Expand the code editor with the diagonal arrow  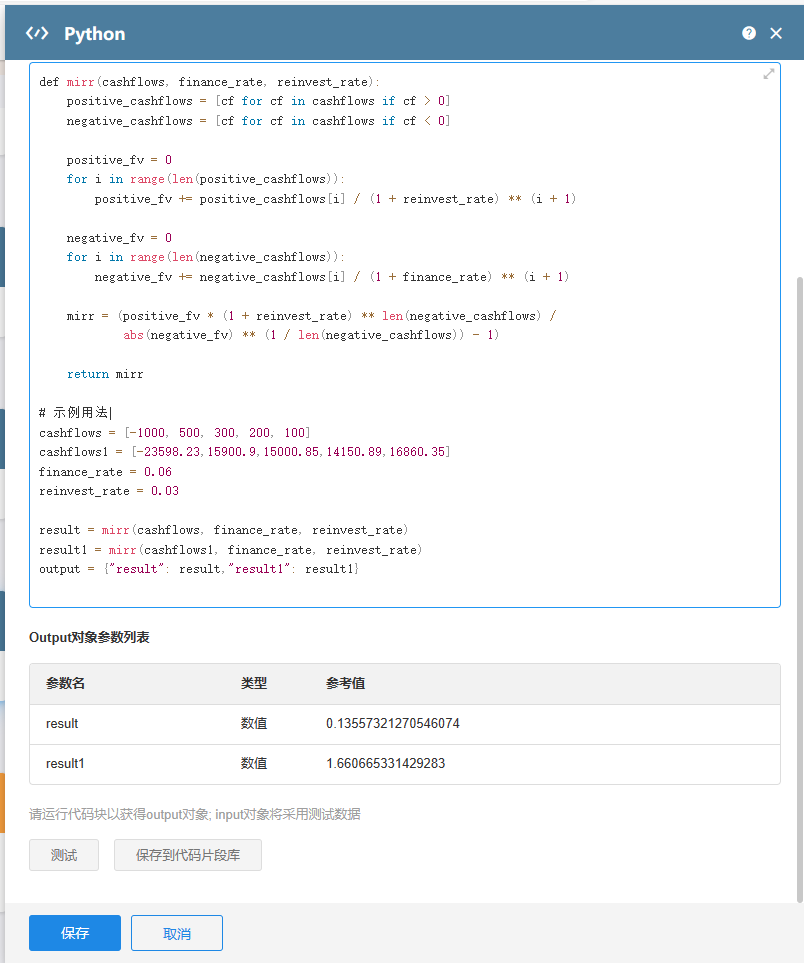(x=767, y=73)
